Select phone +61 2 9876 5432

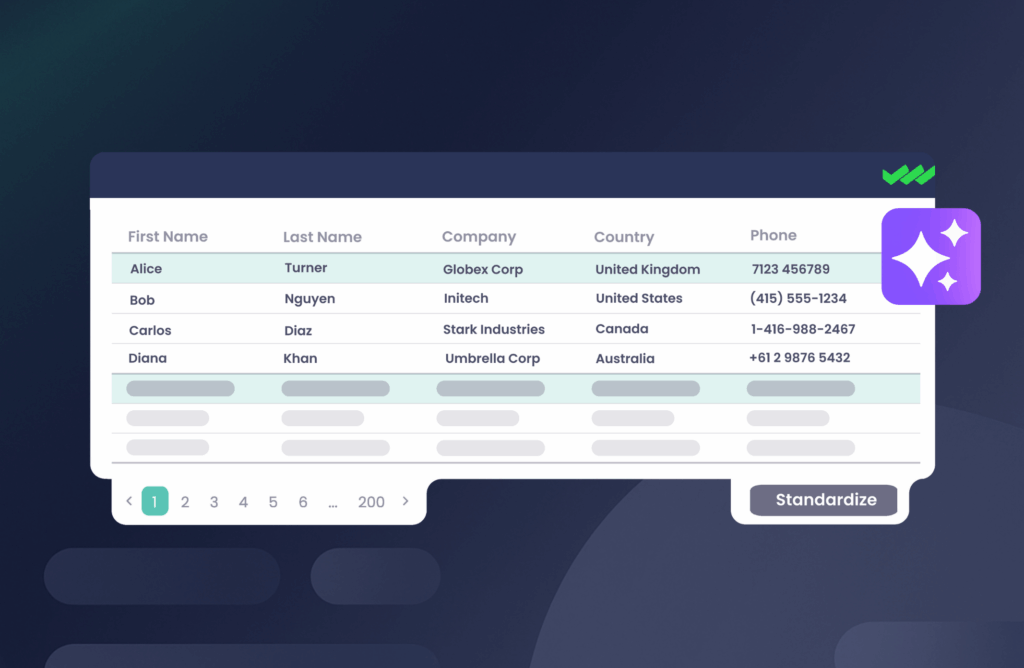799,357
